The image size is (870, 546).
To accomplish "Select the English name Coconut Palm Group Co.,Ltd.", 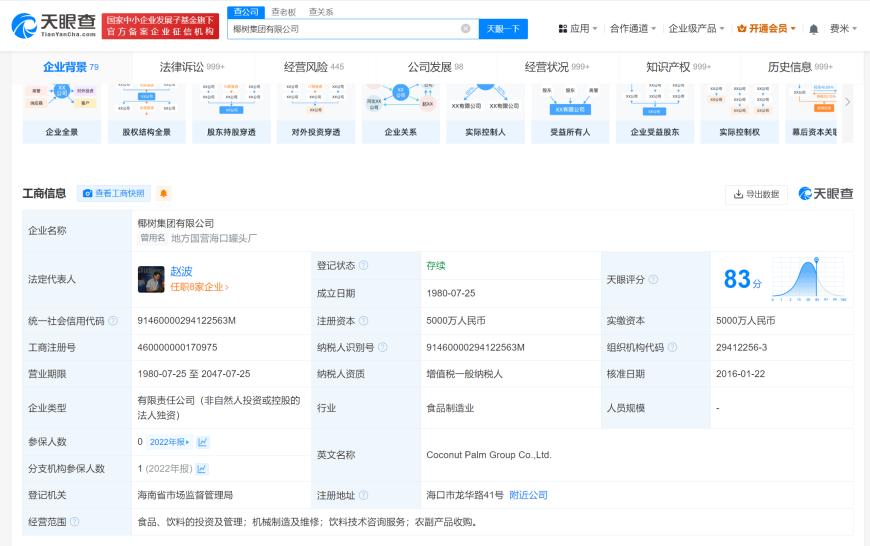I will (x=489, y=455).
